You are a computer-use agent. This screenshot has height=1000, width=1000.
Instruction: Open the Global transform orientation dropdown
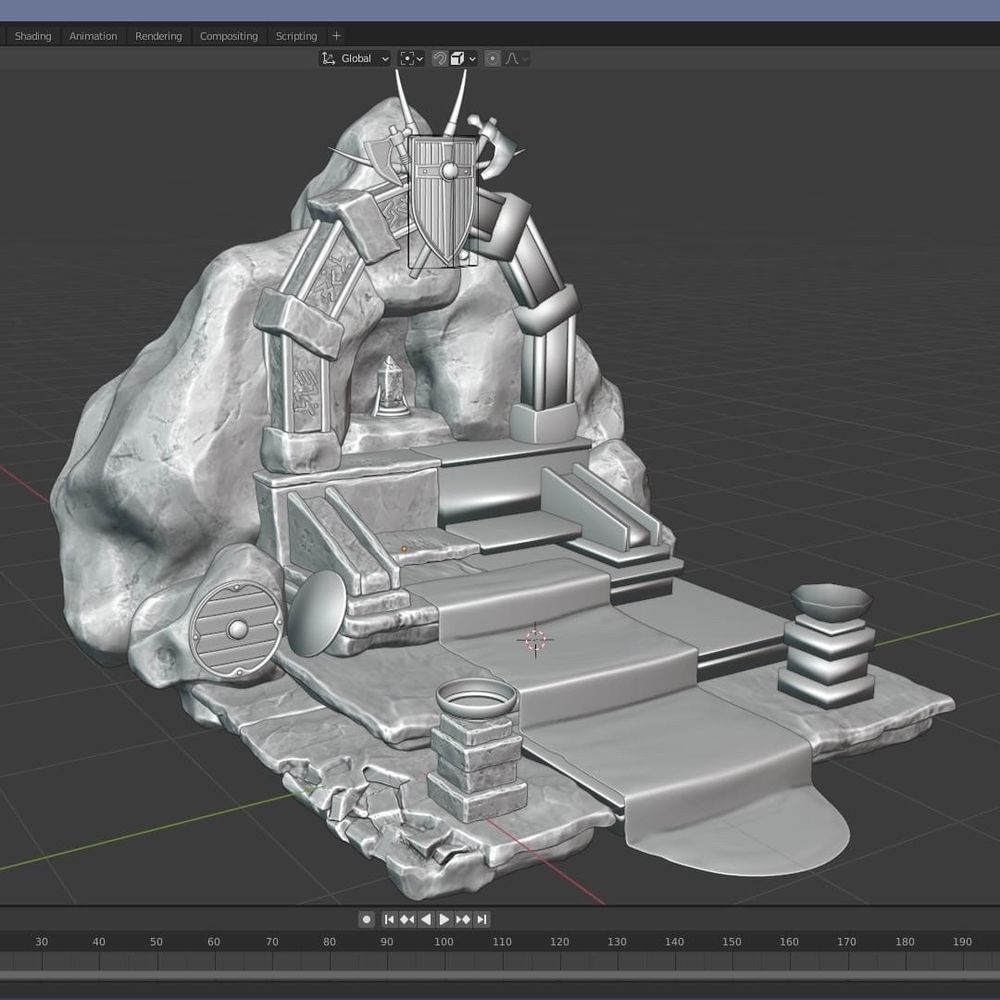355,59
